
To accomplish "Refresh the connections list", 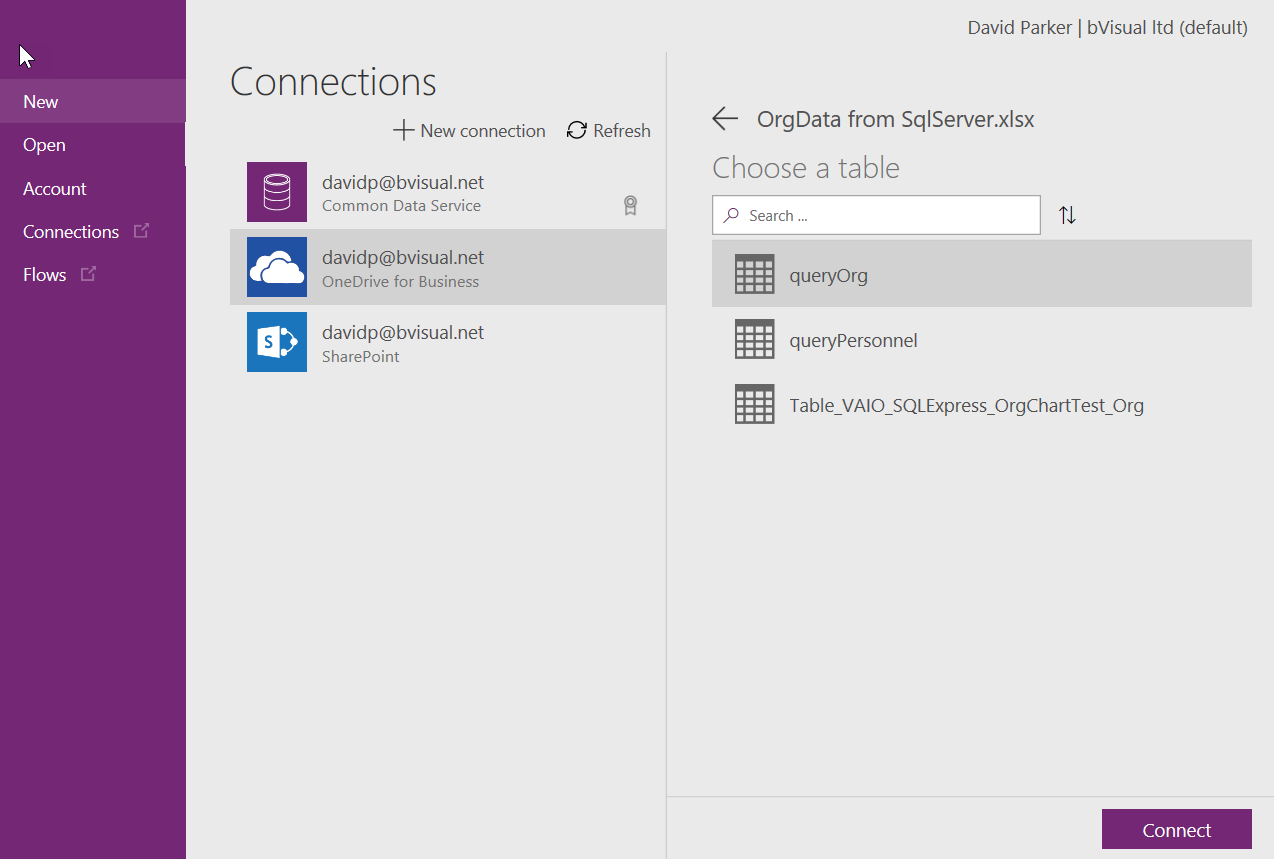I will click(608, 130).
